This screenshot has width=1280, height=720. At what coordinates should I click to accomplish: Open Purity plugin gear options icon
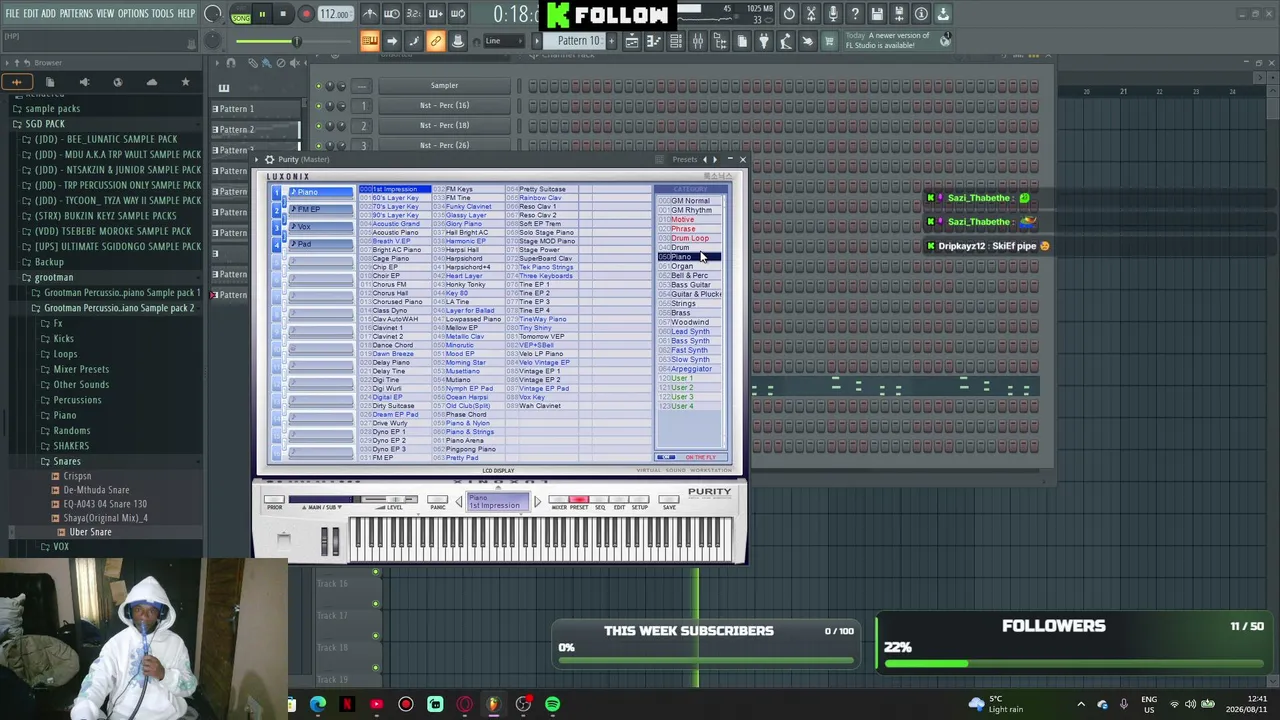(269, 160)
